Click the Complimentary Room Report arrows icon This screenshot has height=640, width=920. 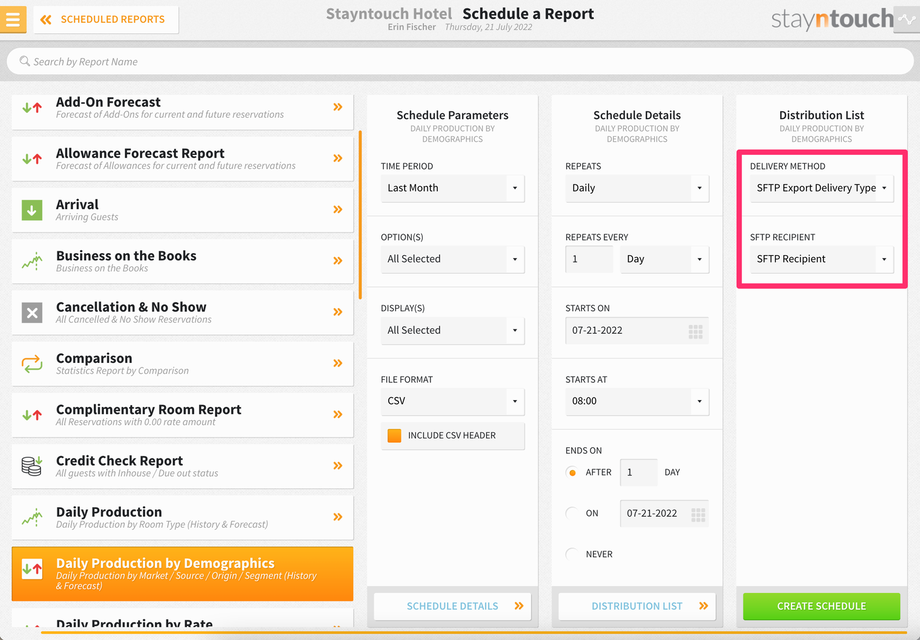coord(32,415)
